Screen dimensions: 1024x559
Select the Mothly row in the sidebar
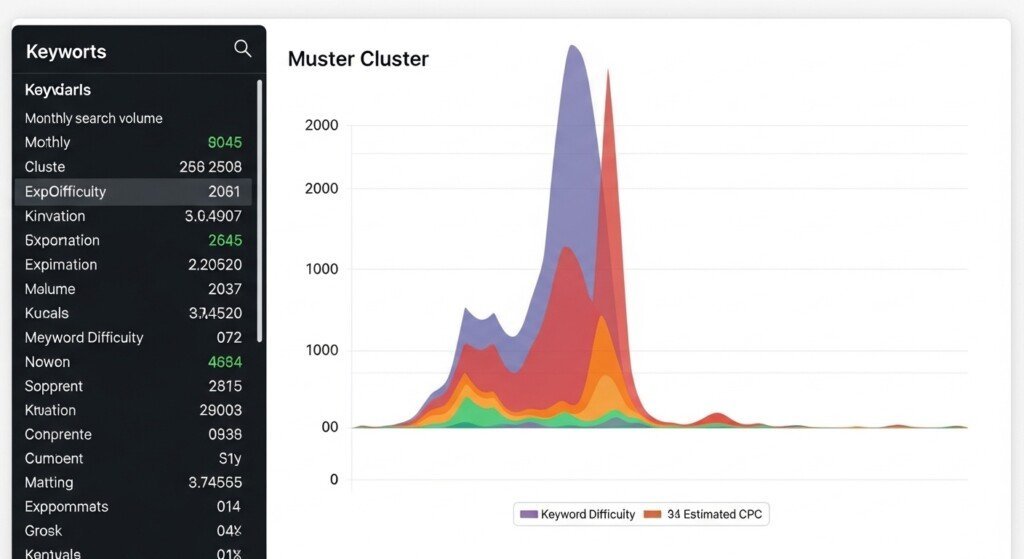pos(133,142)
